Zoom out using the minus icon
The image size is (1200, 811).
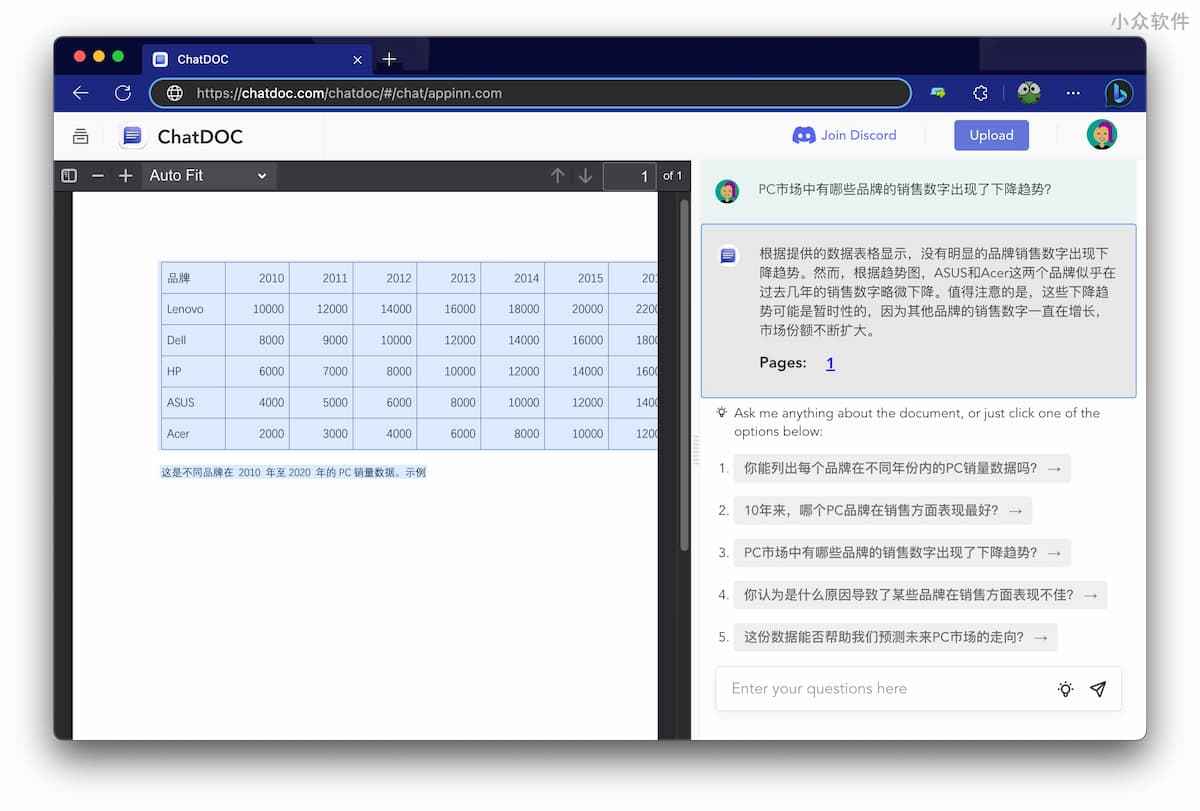[97, 176]
